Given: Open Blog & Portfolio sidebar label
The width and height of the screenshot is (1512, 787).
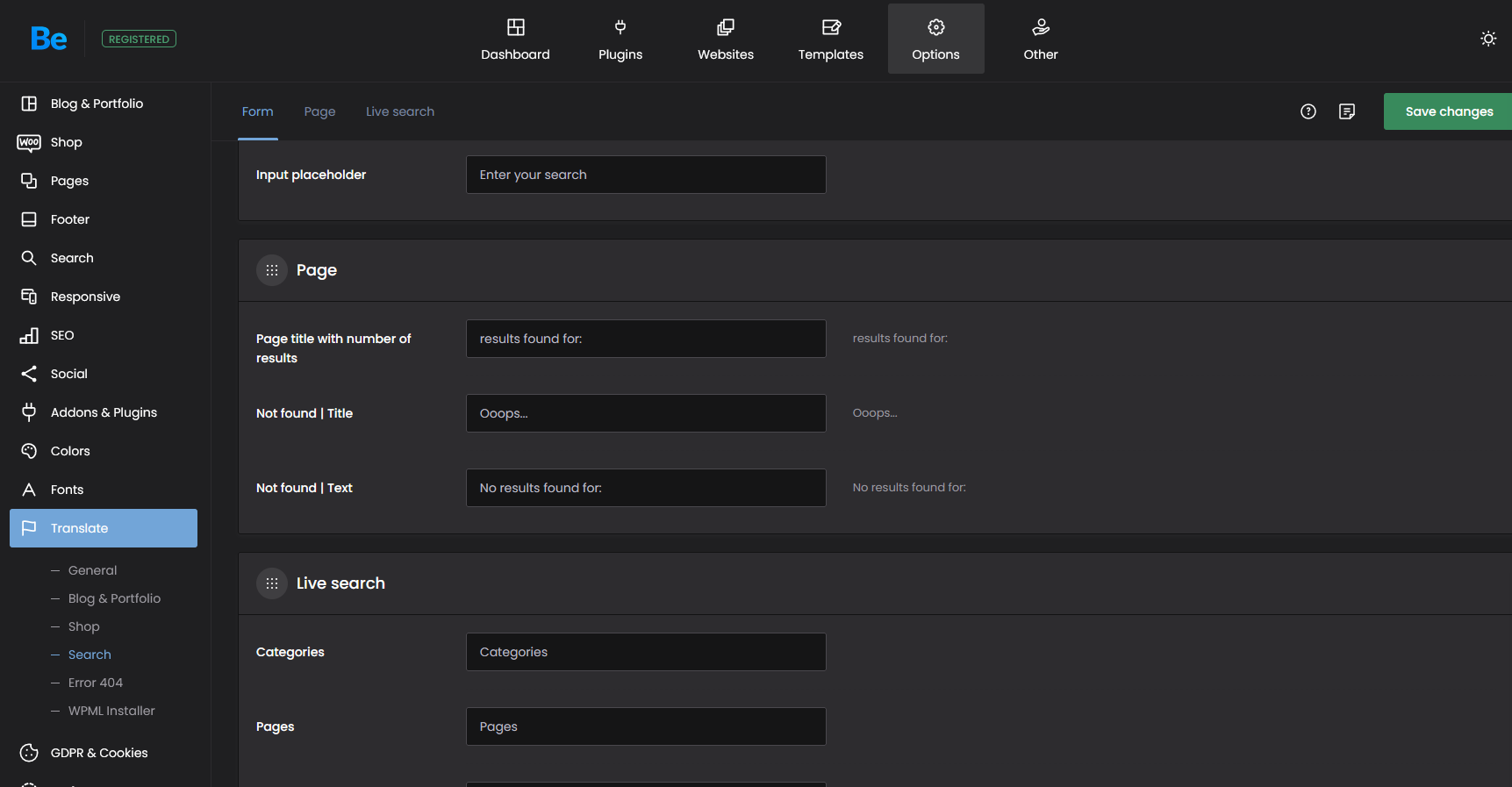Looking at the screenshot, I should click(97, 104).
